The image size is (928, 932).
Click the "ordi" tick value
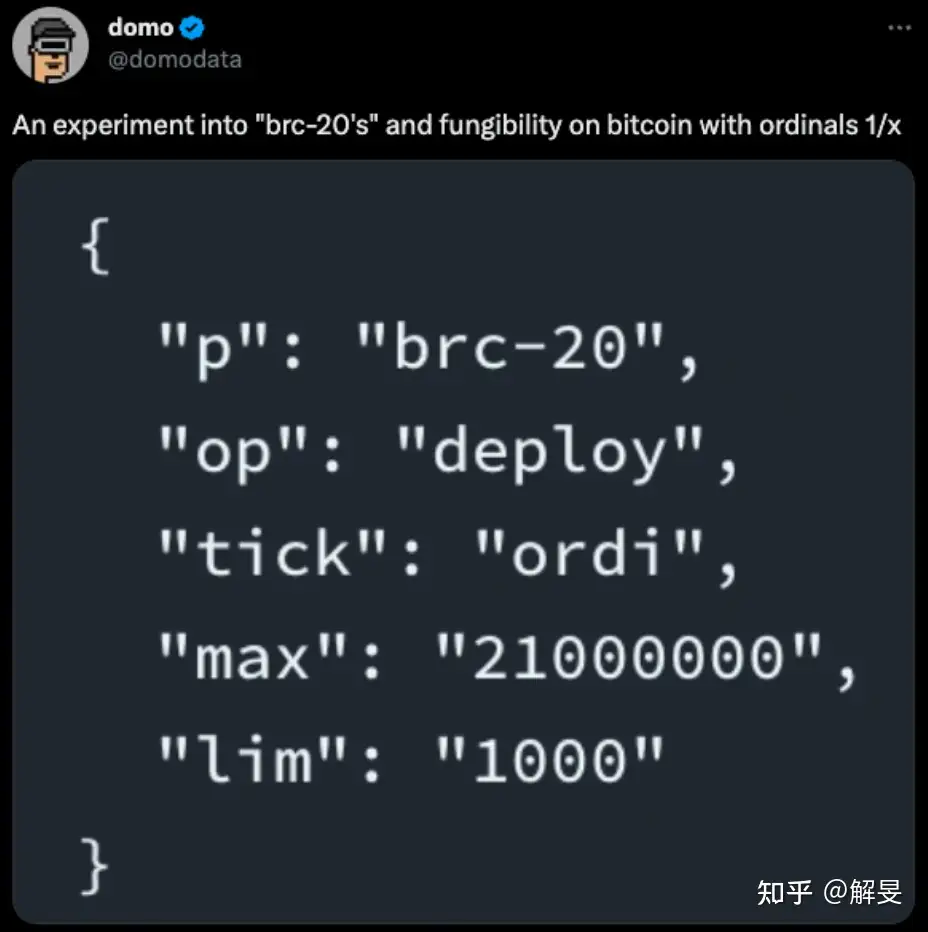[589, 553]
